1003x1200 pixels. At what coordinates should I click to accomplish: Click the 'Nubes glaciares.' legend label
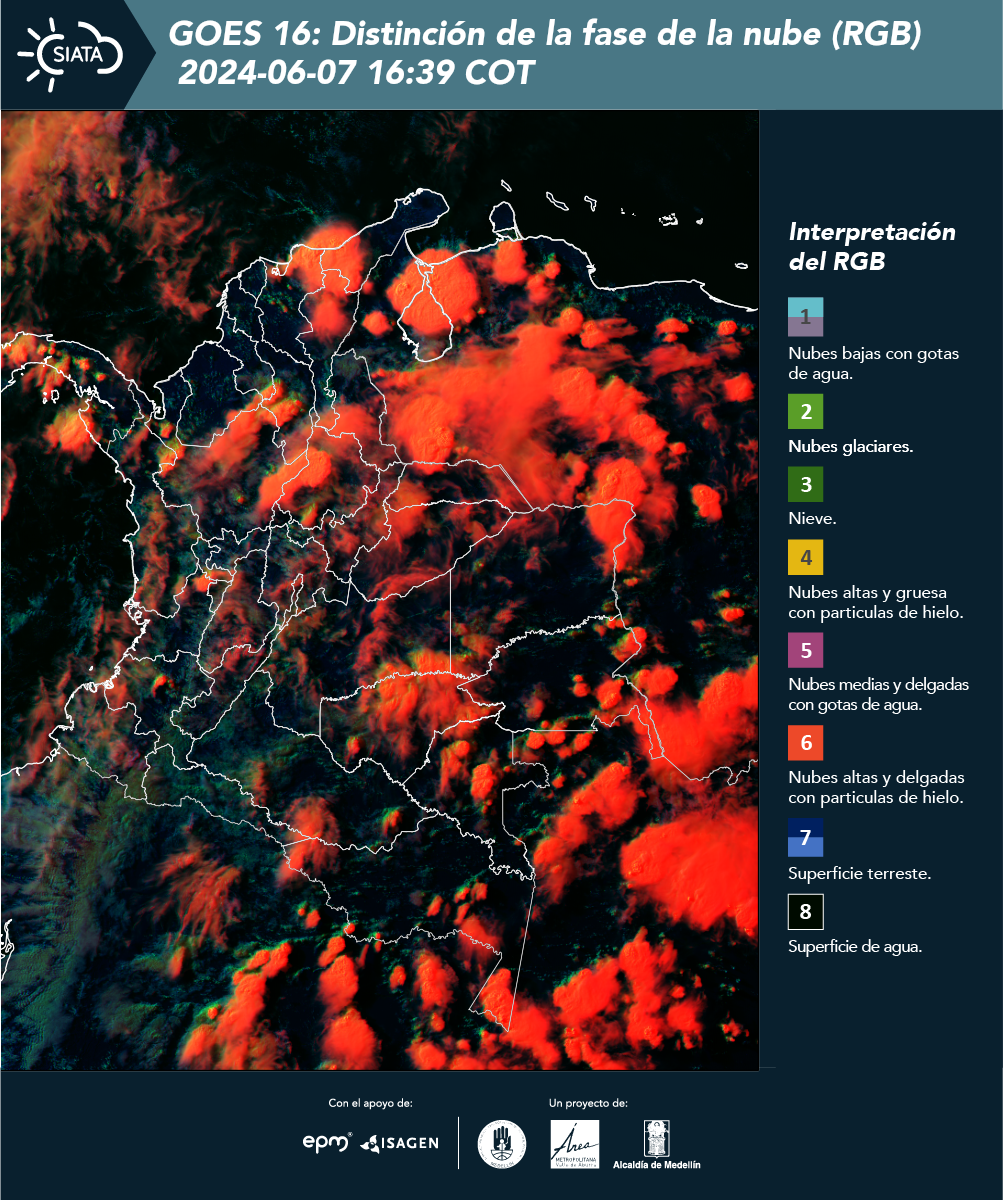[x=850, y=447]
